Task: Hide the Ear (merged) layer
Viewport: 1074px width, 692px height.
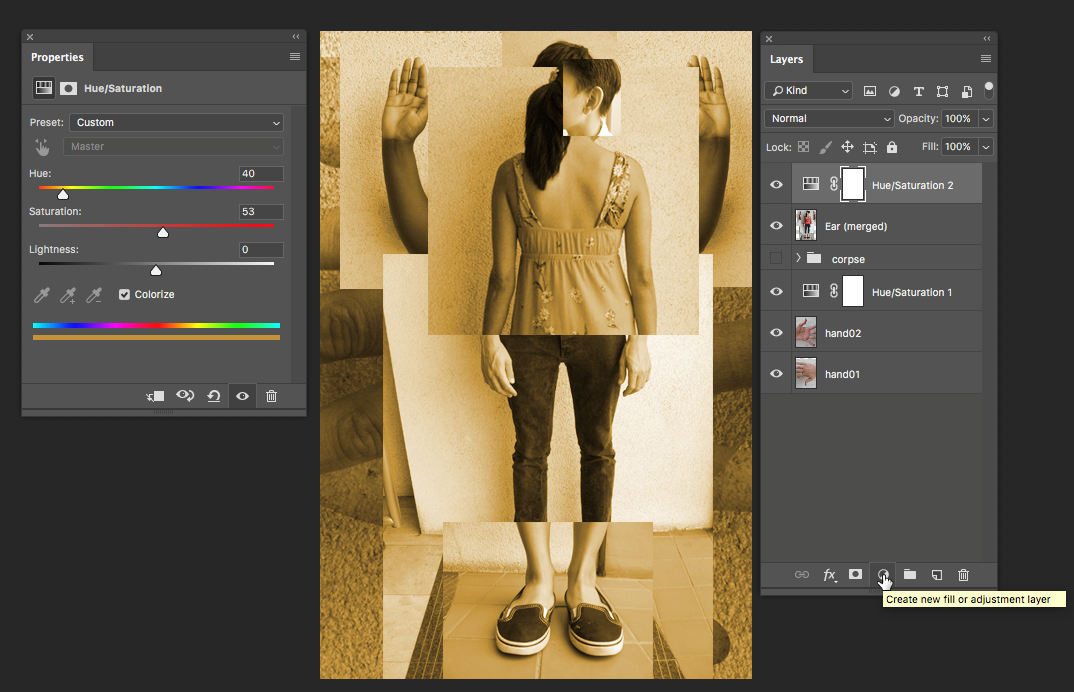Action: point(776,226)
